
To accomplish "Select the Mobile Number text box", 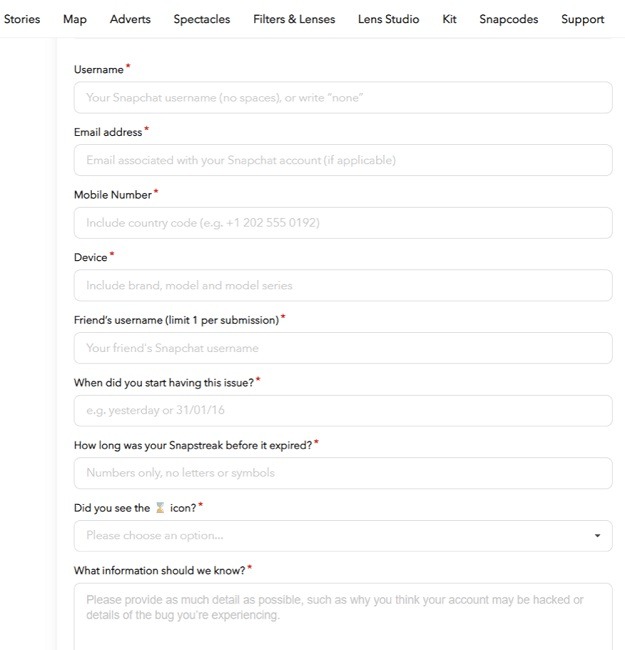I will pos(342,223).
